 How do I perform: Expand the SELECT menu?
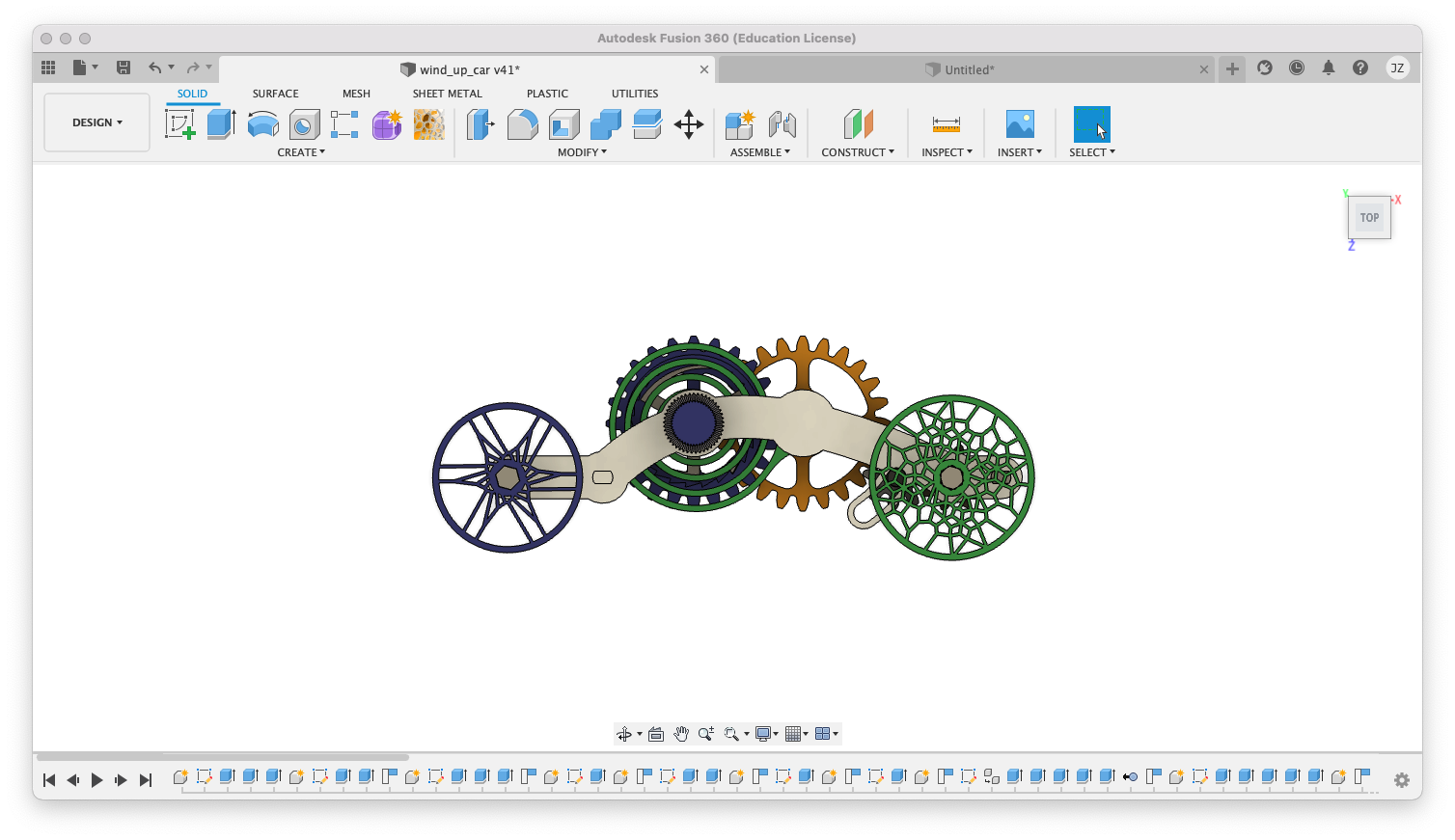1092,152
